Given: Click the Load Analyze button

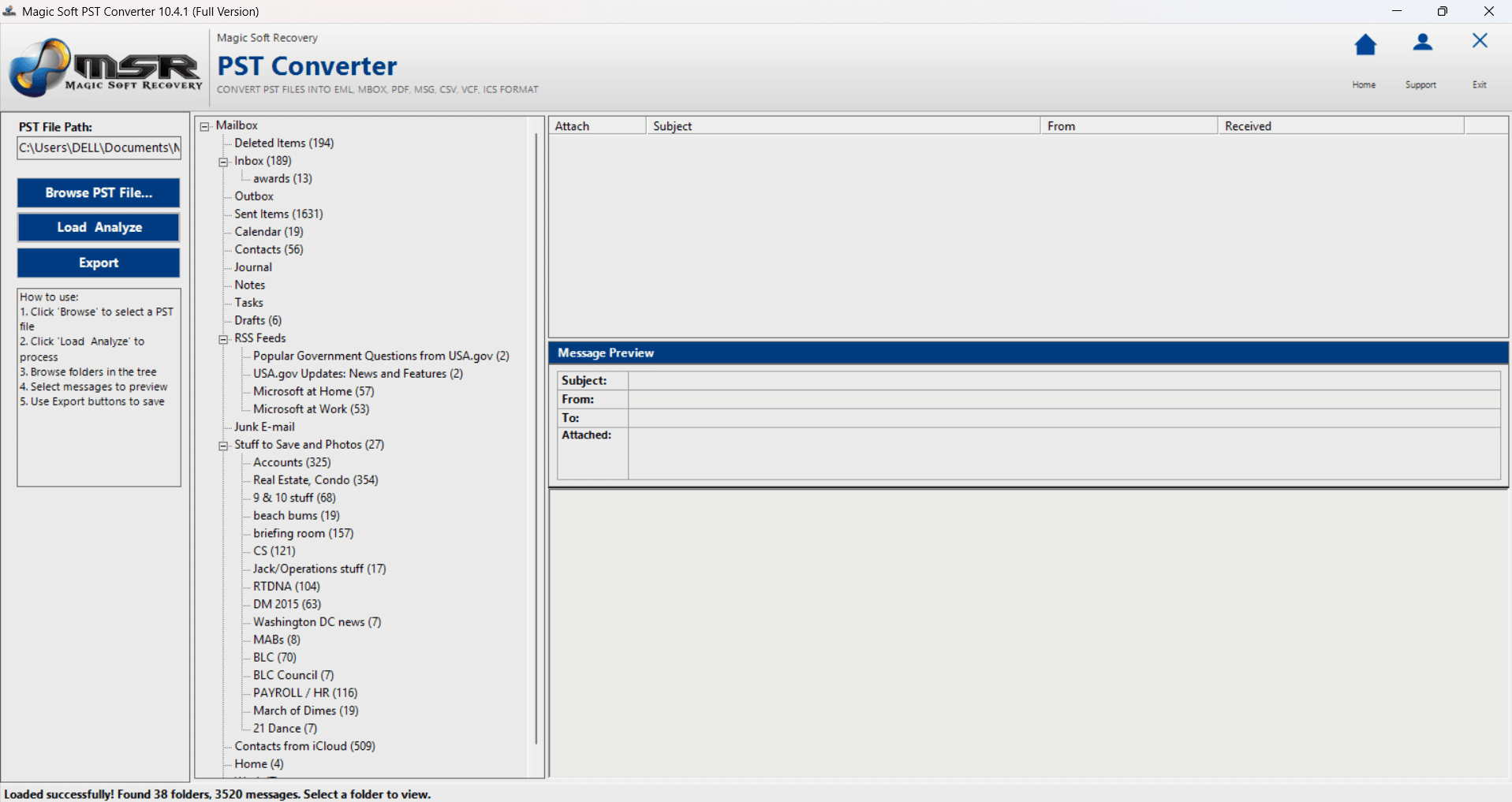Looking at the screenshot, I should (99, 227).
